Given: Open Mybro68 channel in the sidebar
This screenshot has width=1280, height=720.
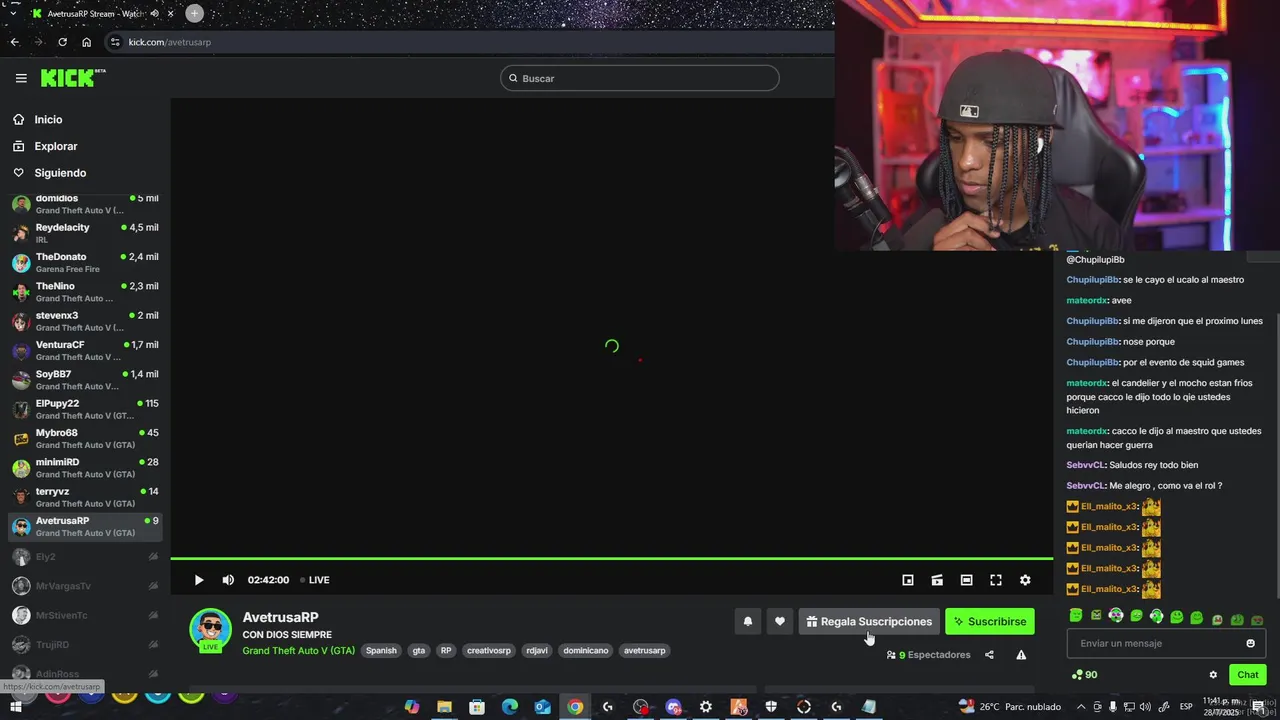Looking at the screenshot, I should pos(84,438).
